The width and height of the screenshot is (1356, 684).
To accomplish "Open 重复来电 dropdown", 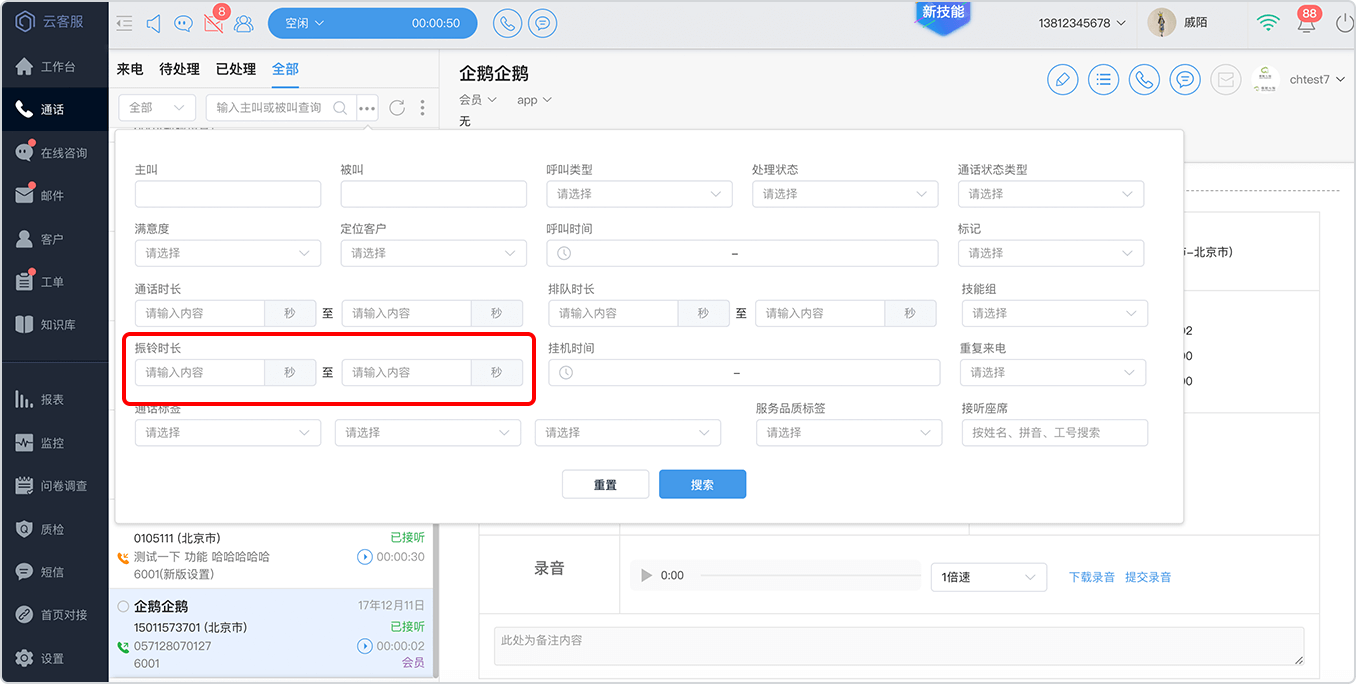I will pos(1053,372).
